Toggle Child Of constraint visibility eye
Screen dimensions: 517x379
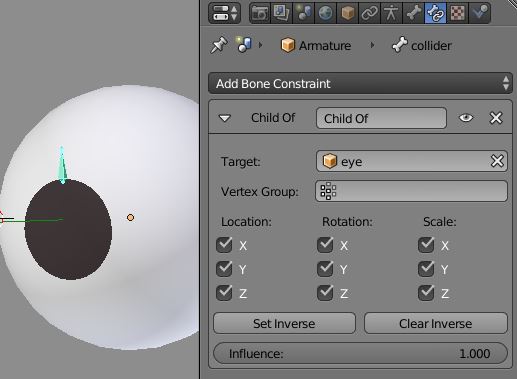(466, 118)
